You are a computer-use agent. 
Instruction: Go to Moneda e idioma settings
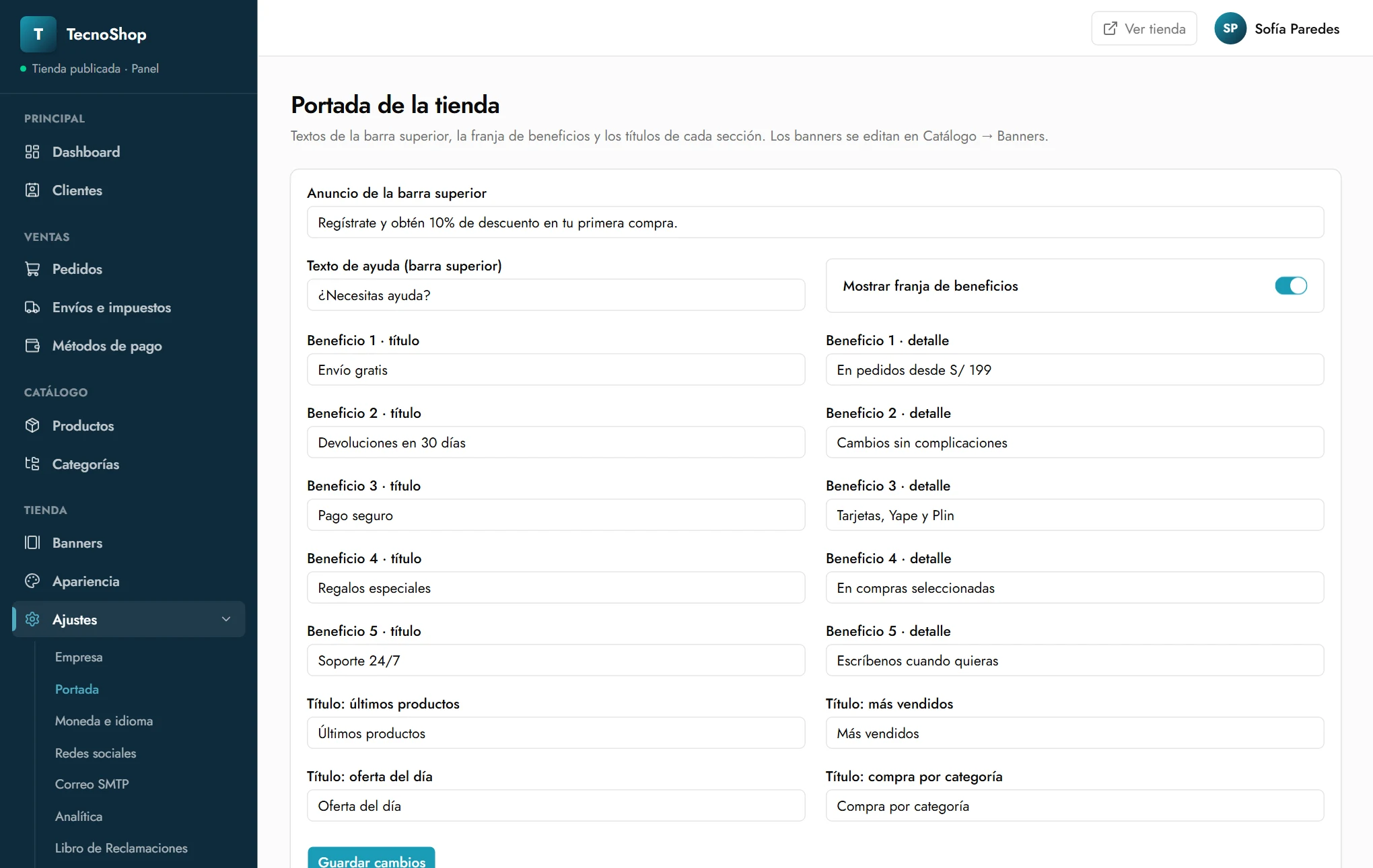pos(104,721)
